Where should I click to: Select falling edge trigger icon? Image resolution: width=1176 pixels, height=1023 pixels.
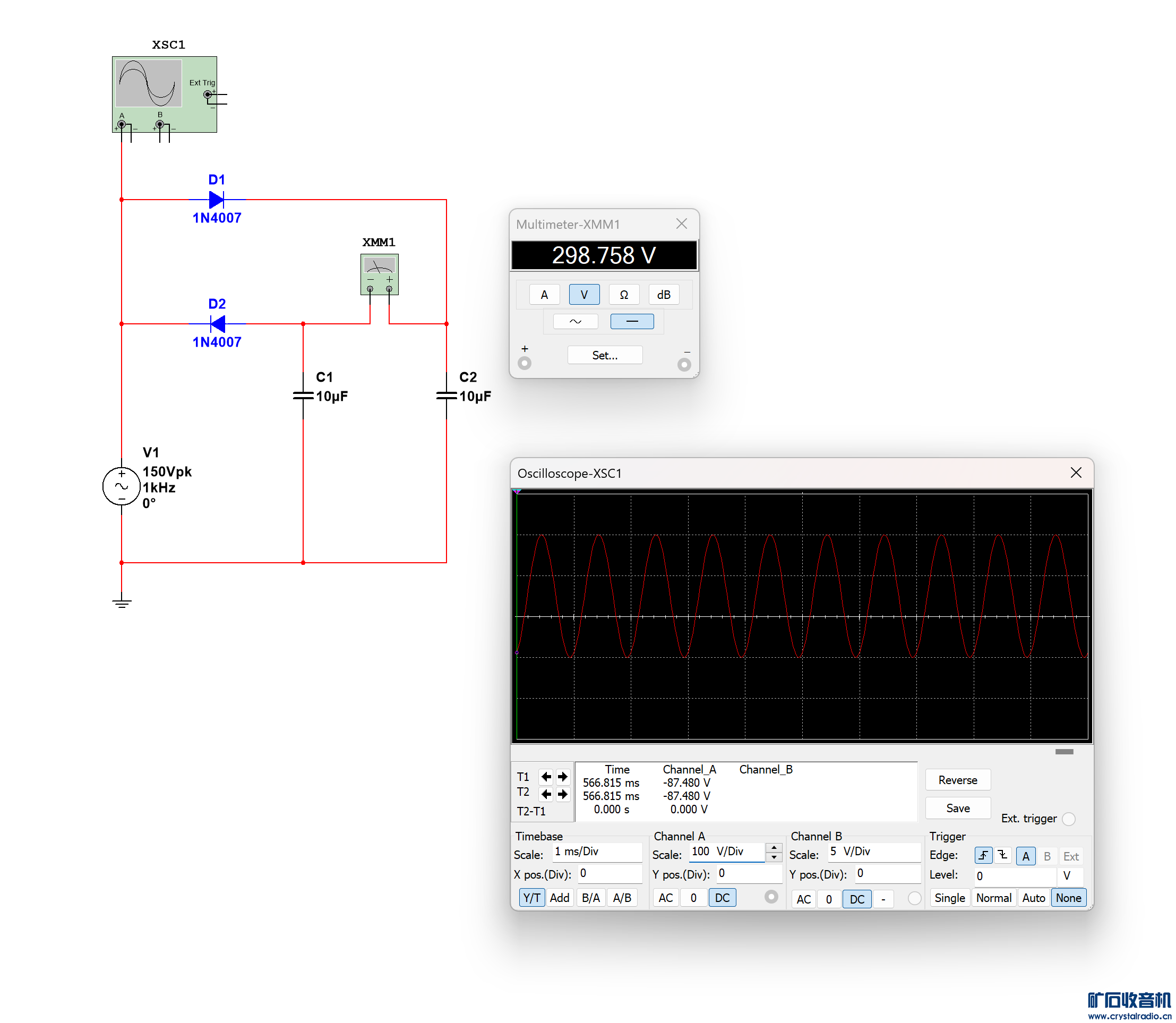1002,855
